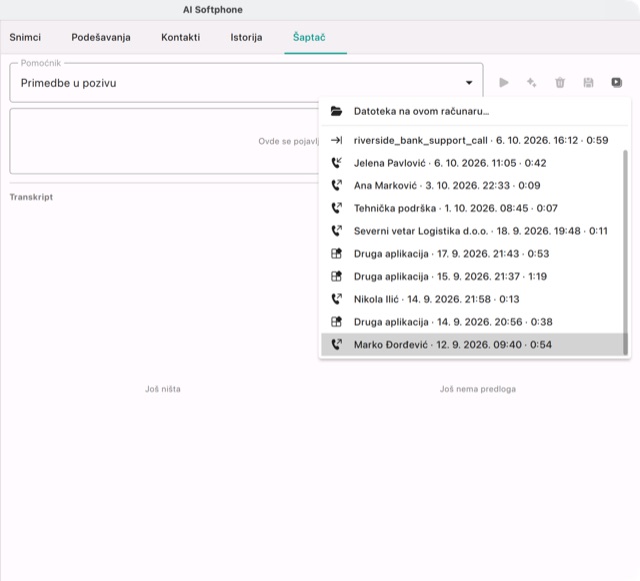The width and height of the screenshot is (640, 581).
Task: Click the floppy disk save icon
Action: [588, 83]
